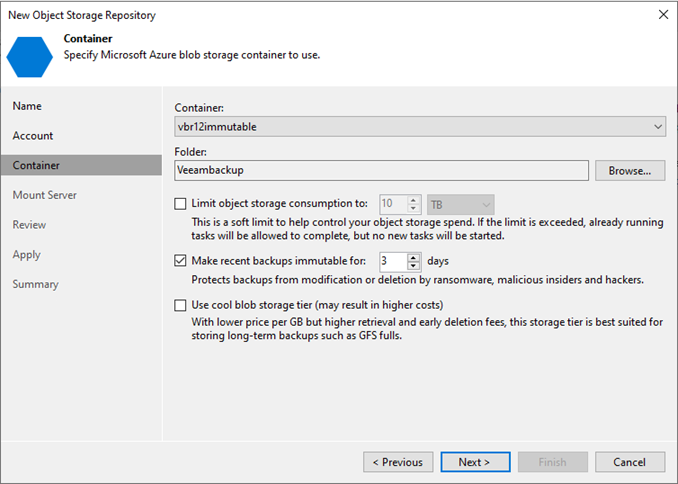The image size is (678, 484).
Task: Close the New Object Storage Repository dialog
Action: [663, 15]
